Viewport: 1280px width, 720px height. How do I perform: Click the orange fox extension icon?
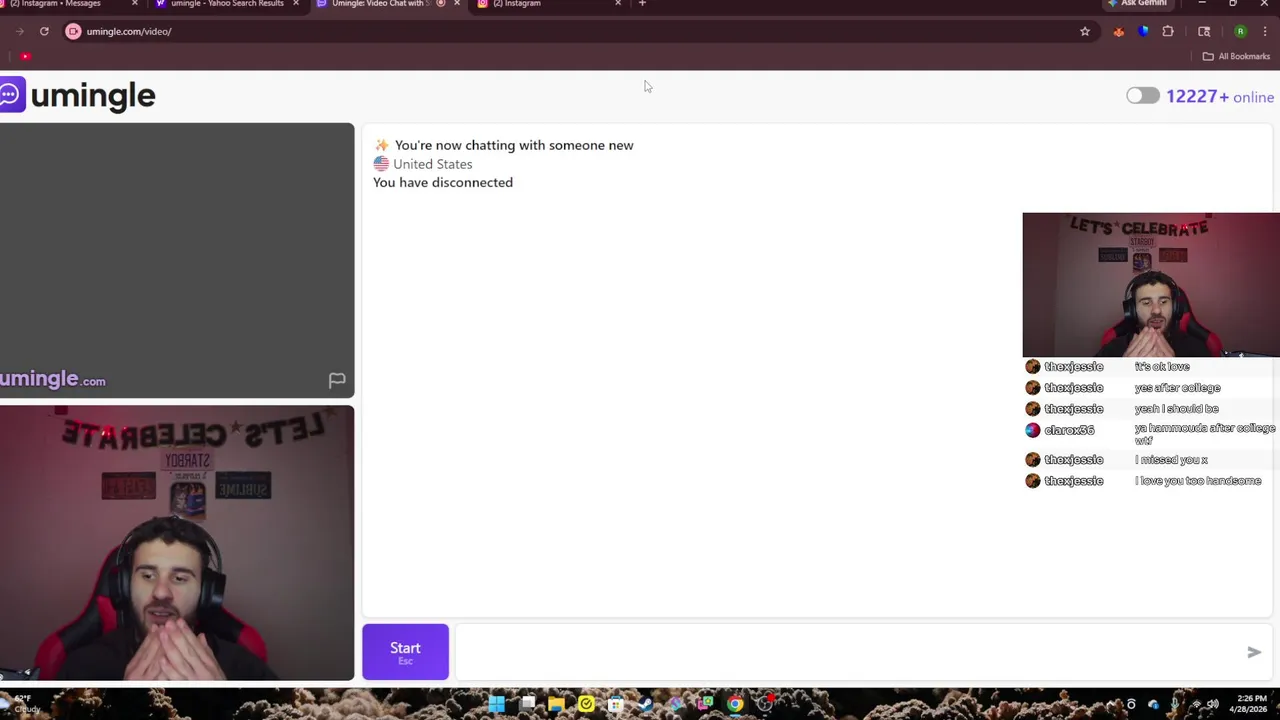(1119, 31)
